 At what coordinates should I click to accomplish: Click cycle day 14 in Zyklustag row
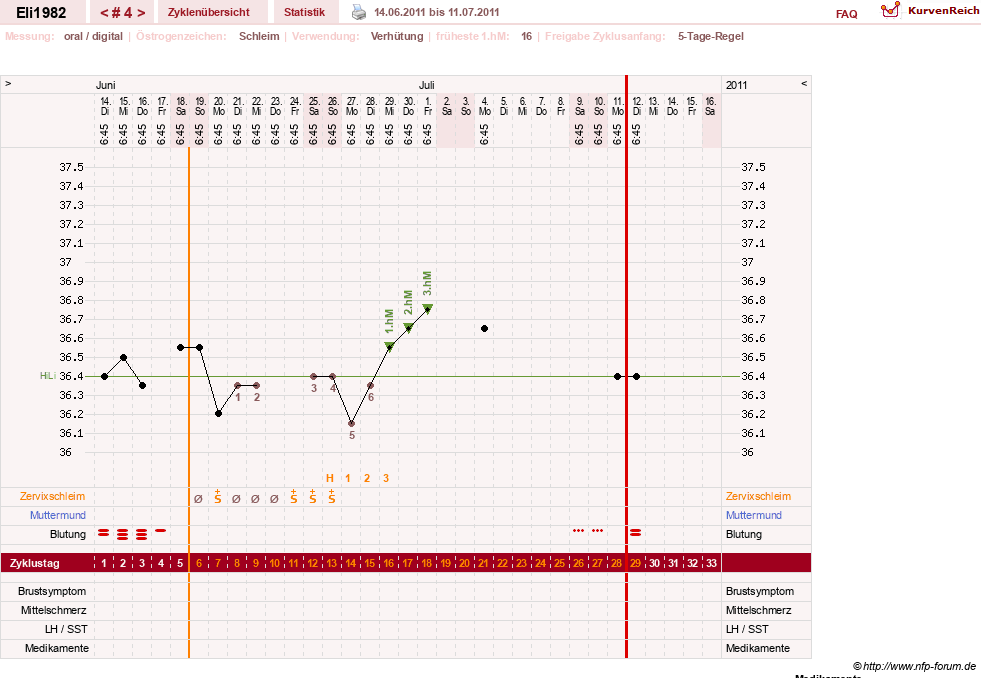point(350,563)
